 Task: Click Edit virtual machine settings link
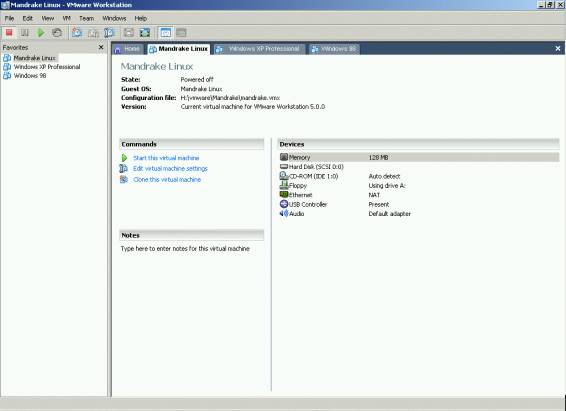[170, 169]
